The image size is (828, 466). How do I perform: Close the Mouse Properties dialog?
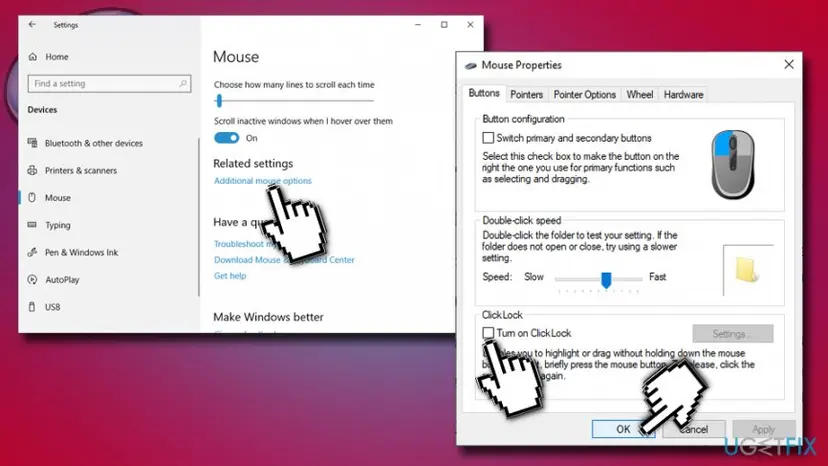pos(789,64)
